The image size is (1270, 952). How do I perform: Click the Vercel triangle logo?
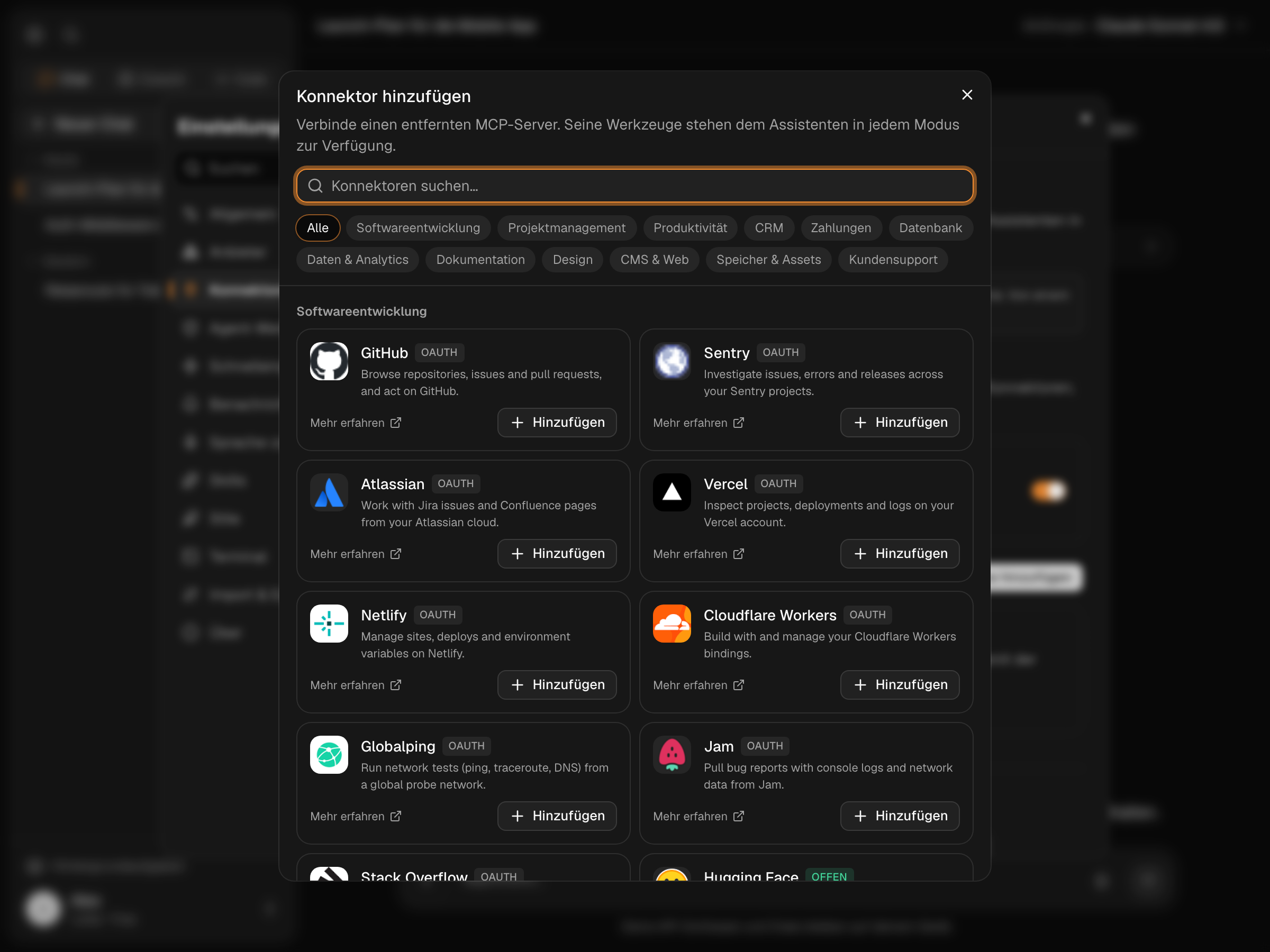(x=672, y=492)
